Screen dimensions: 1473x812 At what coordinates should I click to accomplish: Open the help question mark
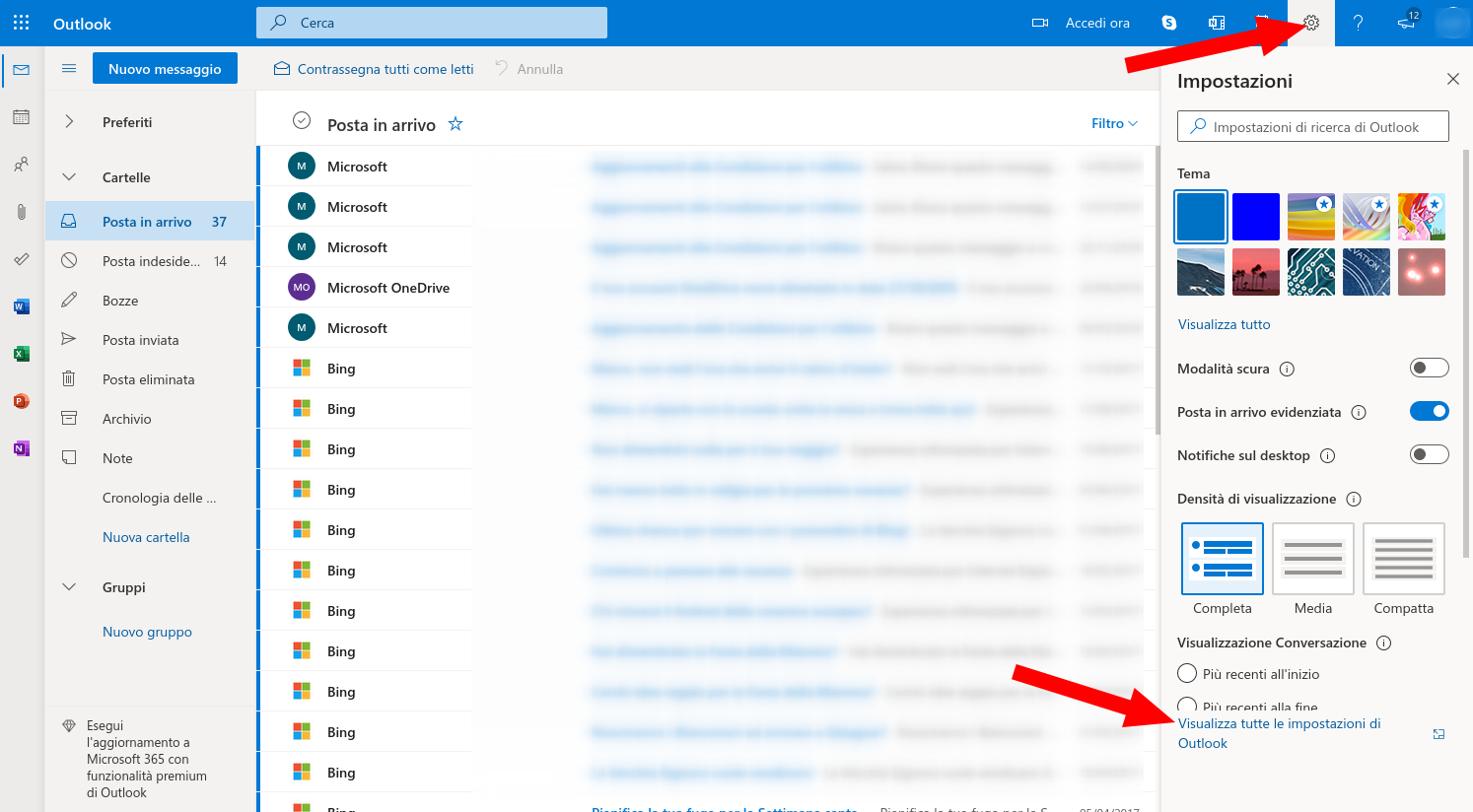click(1359, 23)
